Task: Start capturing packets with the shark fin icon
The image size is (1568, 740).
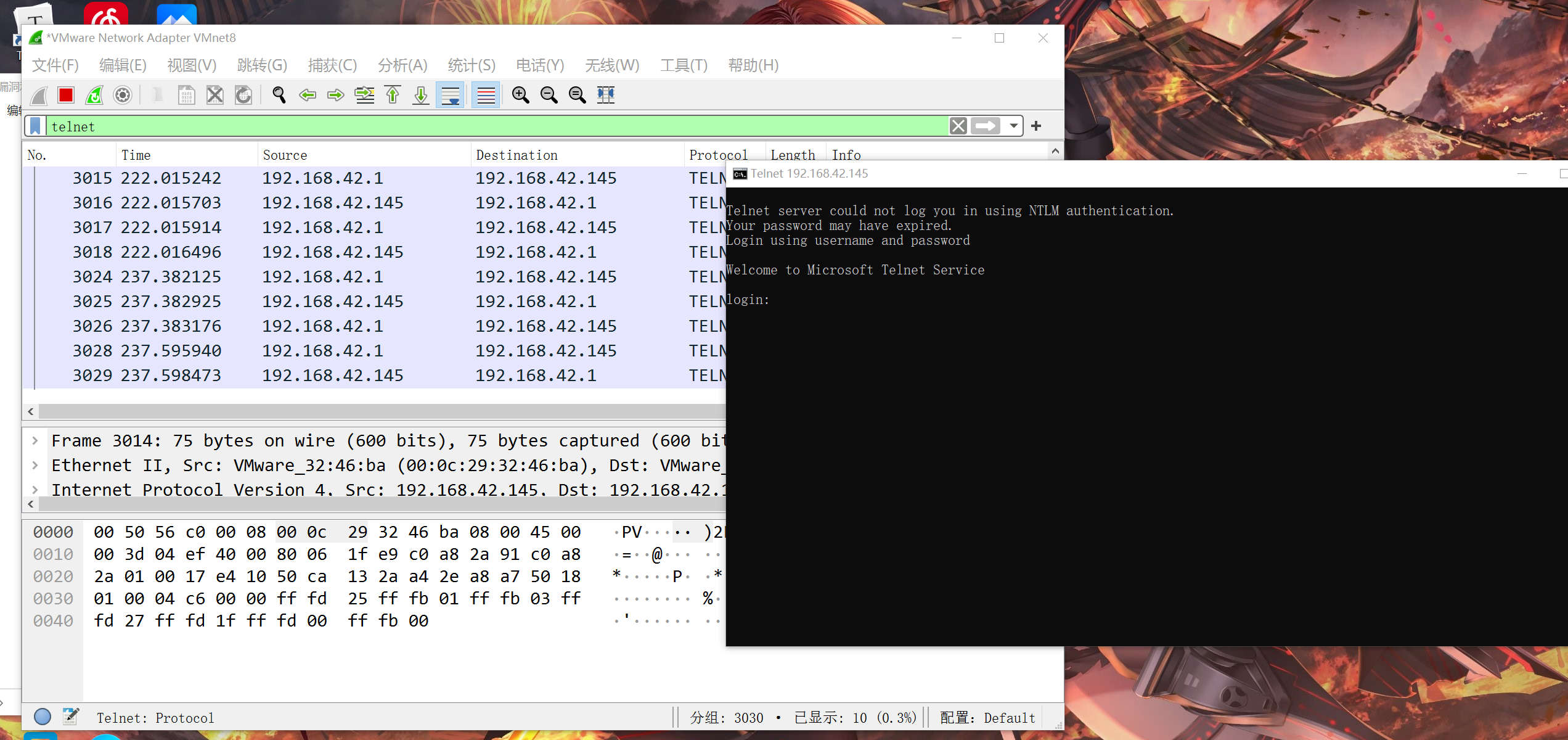Action: [x=39, y=95]
